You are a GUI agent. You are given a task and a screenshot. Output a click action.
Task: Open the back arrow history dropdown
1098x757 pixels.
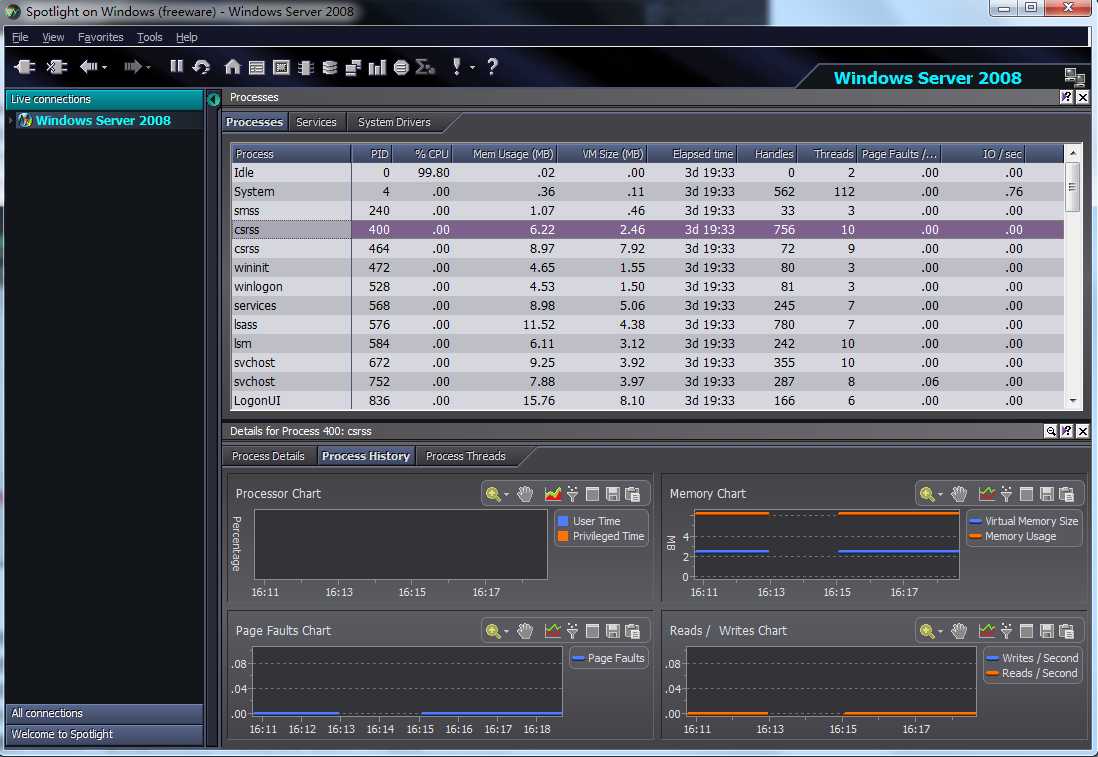(x=105, y=67)
